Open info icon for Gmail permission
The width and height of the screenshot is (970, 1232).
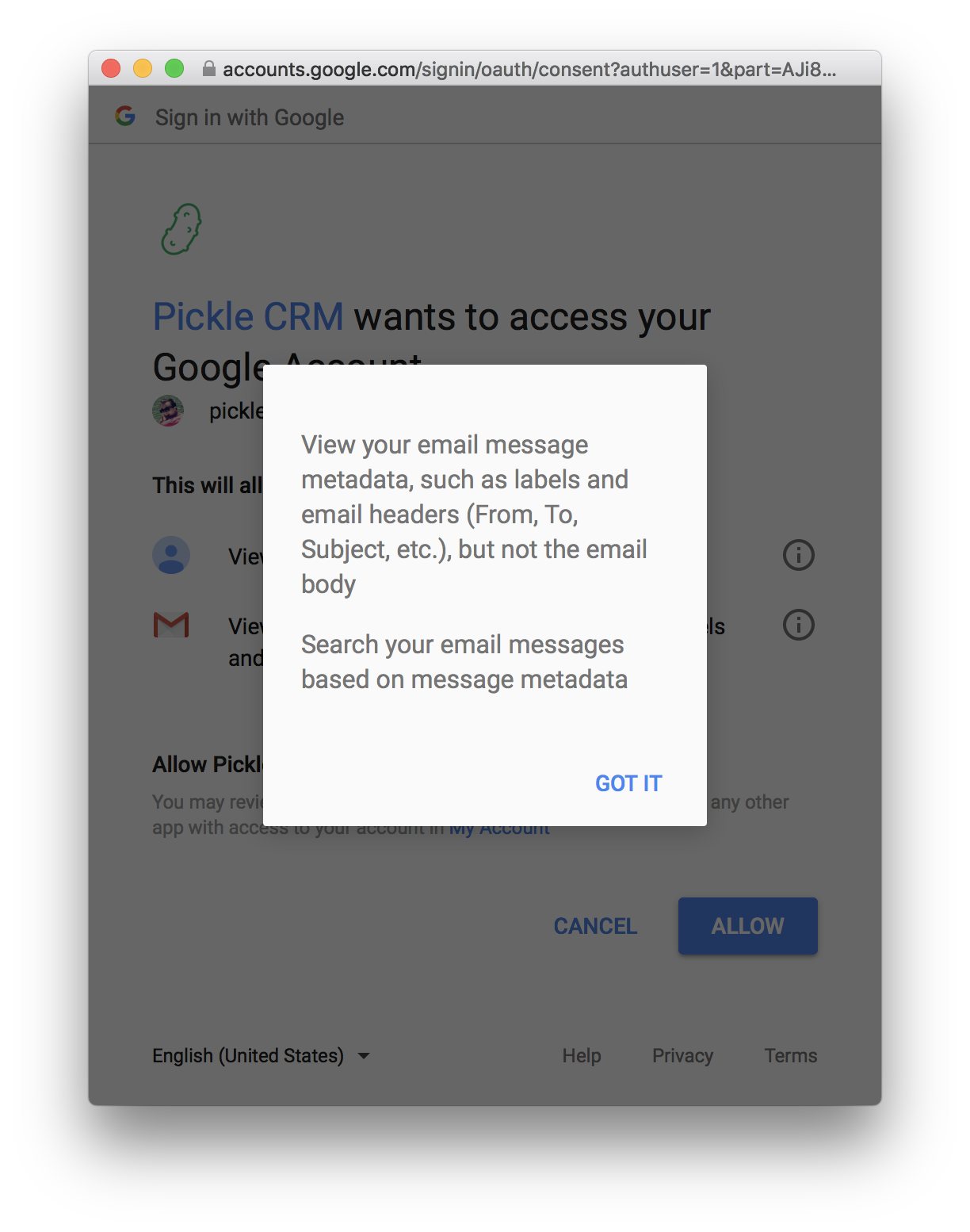pos(798,625)
